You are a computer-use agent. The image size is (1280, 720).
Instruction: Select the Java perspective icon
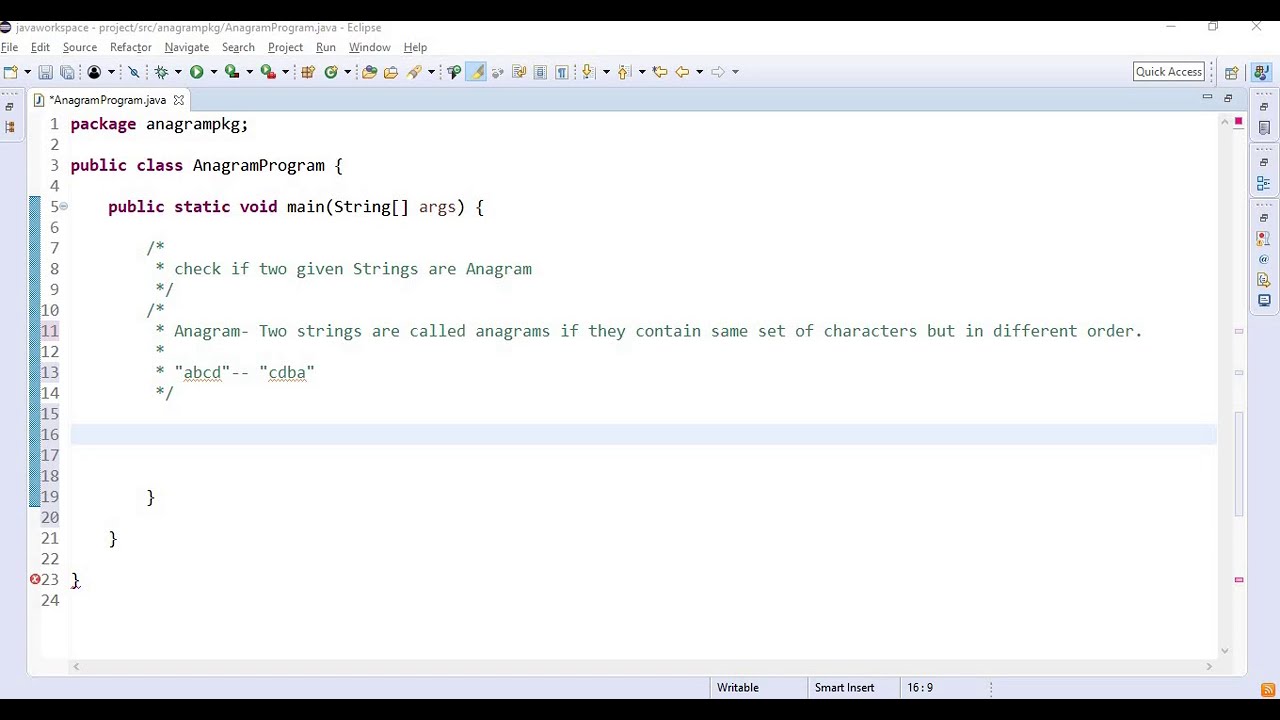tap(1261, 72)
